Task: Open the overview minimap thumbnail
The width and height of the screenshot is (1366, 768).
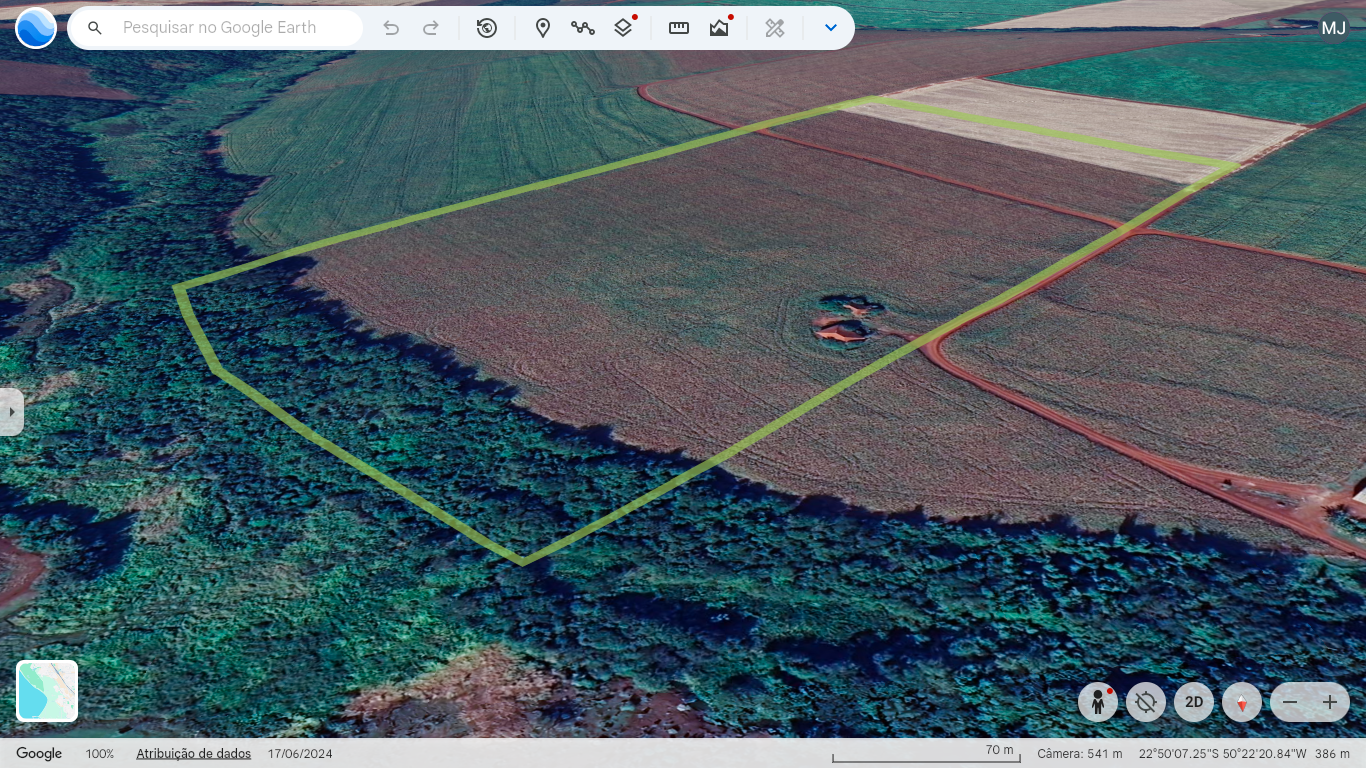Action: [x=47, y=691]
